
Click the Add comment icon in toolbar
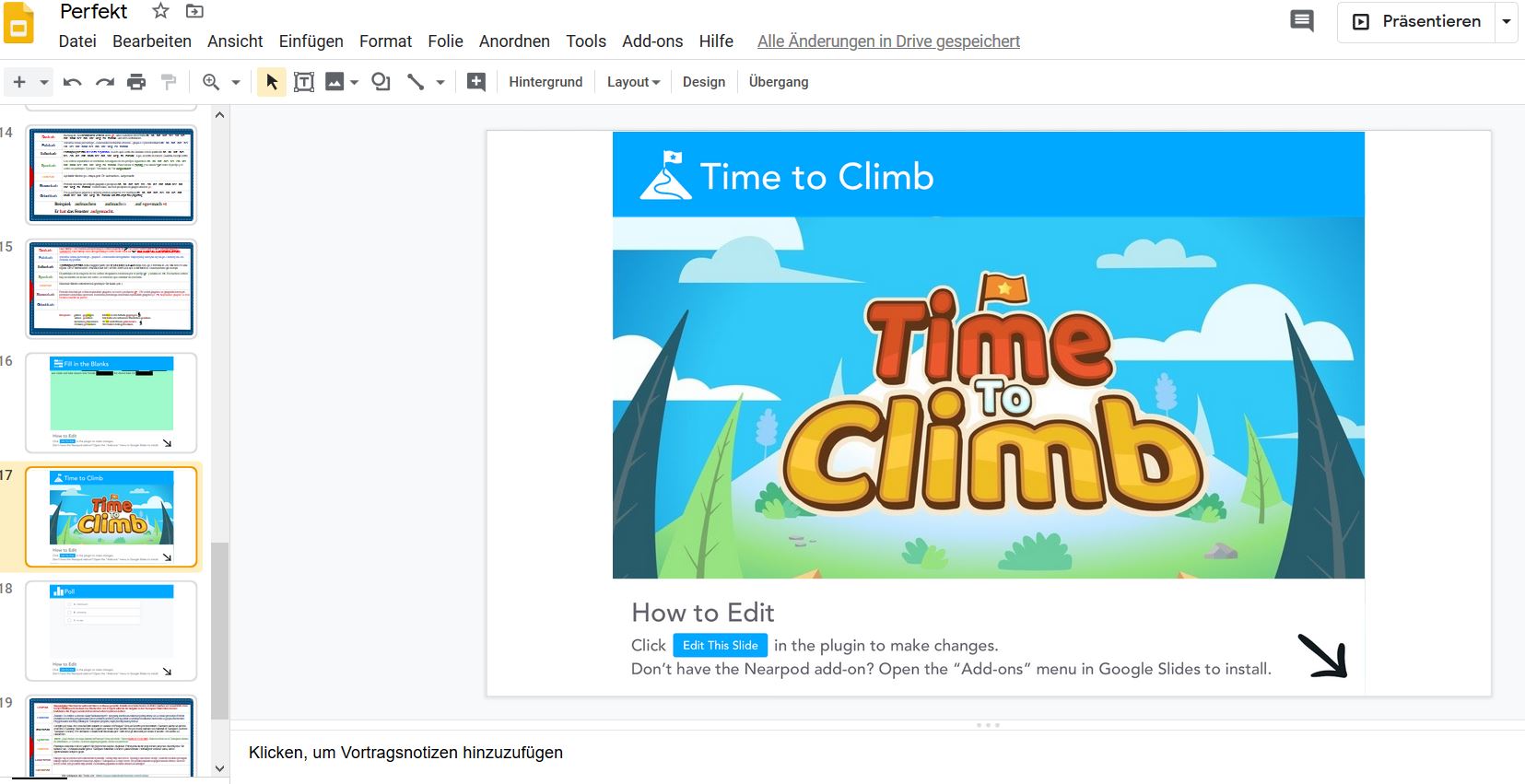coord(476,82)
